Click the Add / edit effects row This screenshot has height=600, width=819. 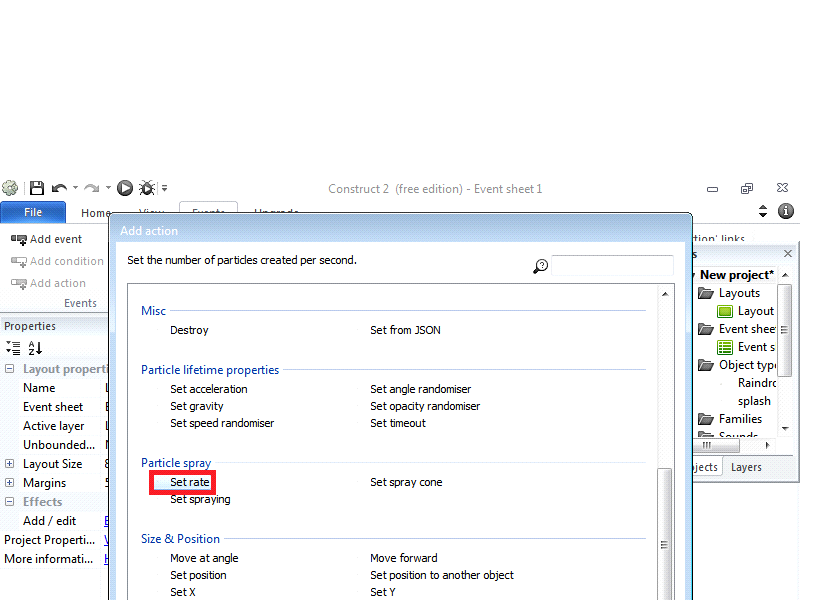(x=54, y=521)
